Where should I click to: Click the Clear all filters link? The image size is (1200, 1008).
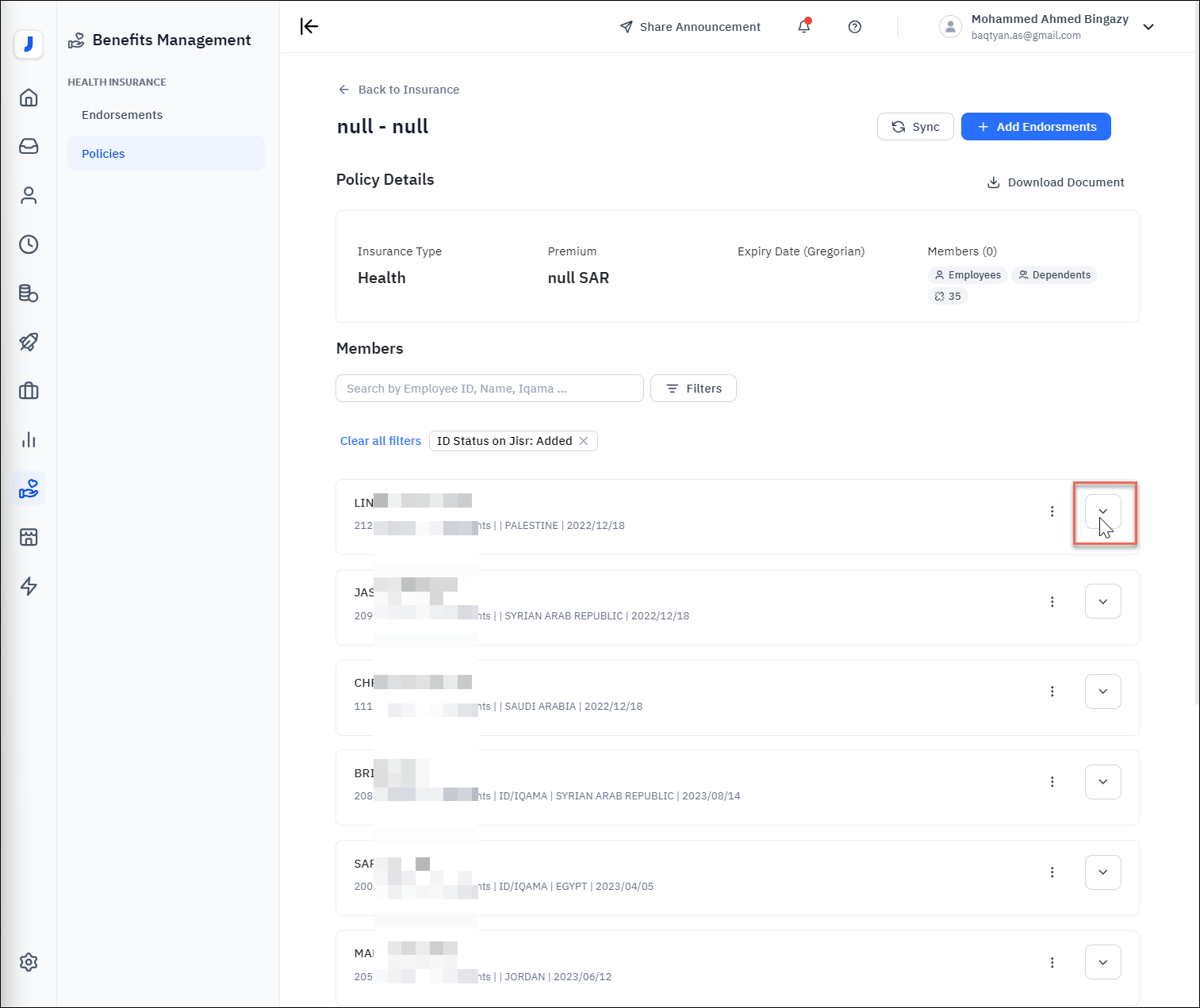pos(381,441)
